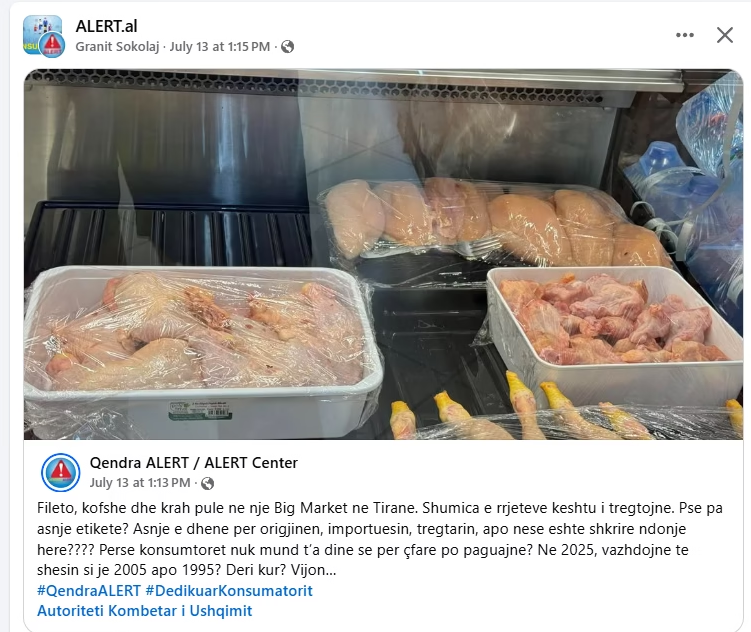
Task: Open the ALERT.al page profile picture
Action: click(43, 35)
